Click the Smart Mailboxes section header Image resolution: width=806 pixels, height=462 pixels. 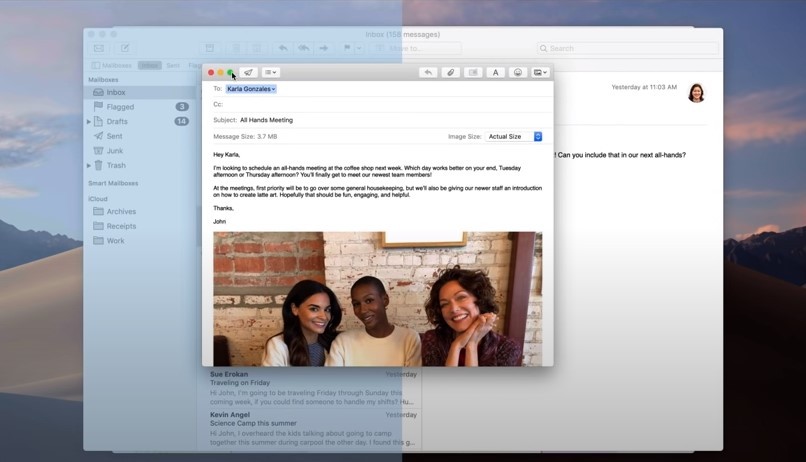pos(113,183)
